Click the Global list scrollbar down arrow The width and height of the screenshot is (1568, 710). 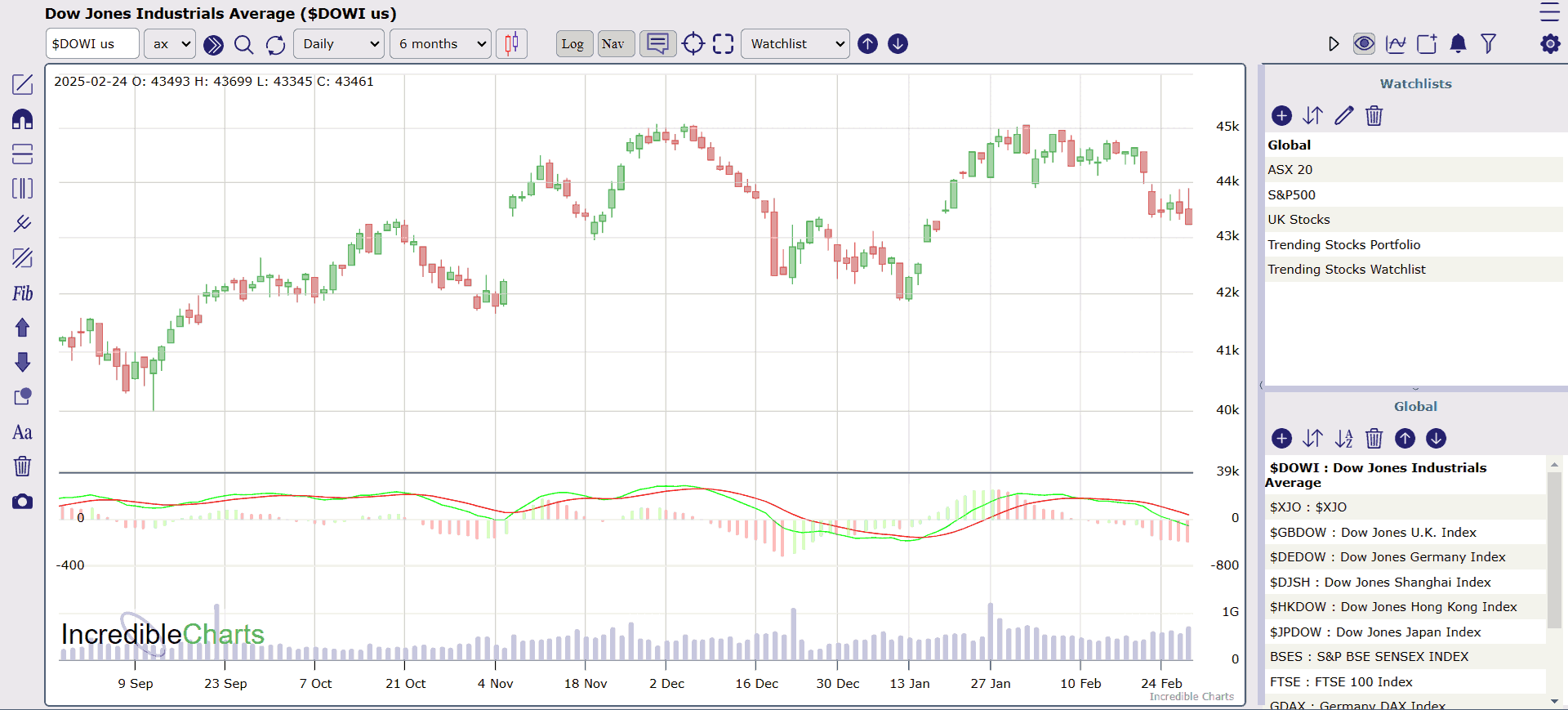point(1554,701)
